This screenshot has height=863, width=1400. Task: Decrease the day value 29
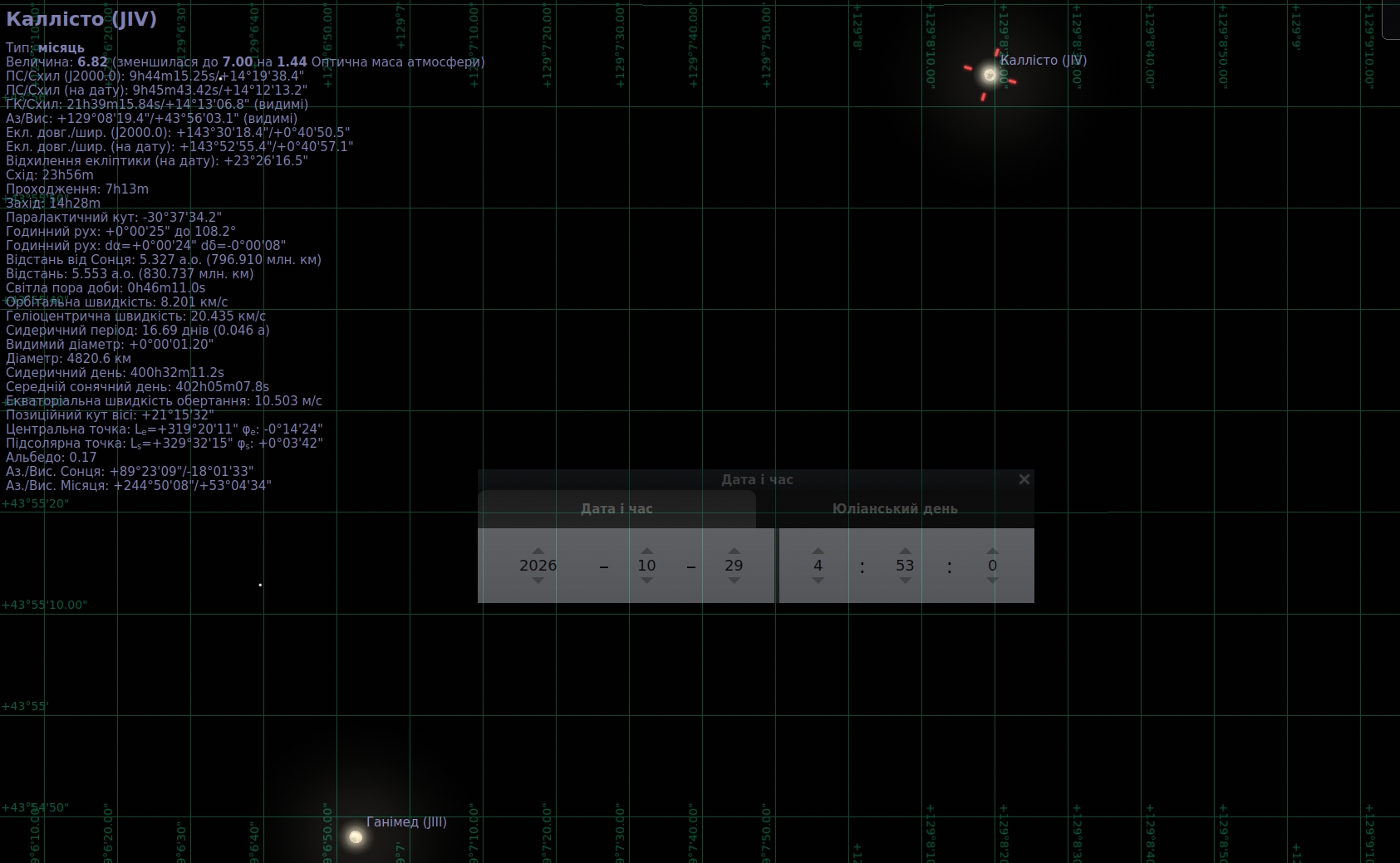[734, 580]
